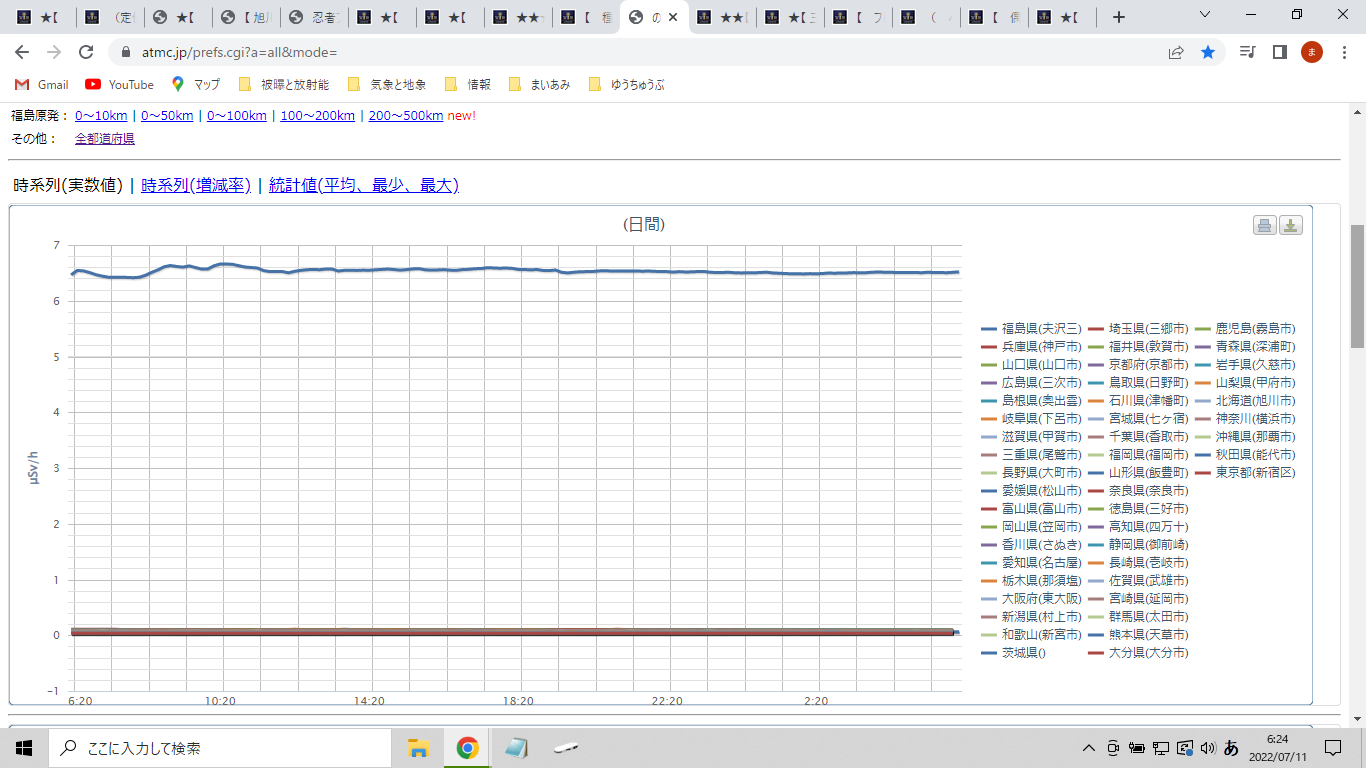The width and height of the screenshot is (1366, 768).
Task: Open the notepad-style app in the taskbar
Action: point(516,748)
